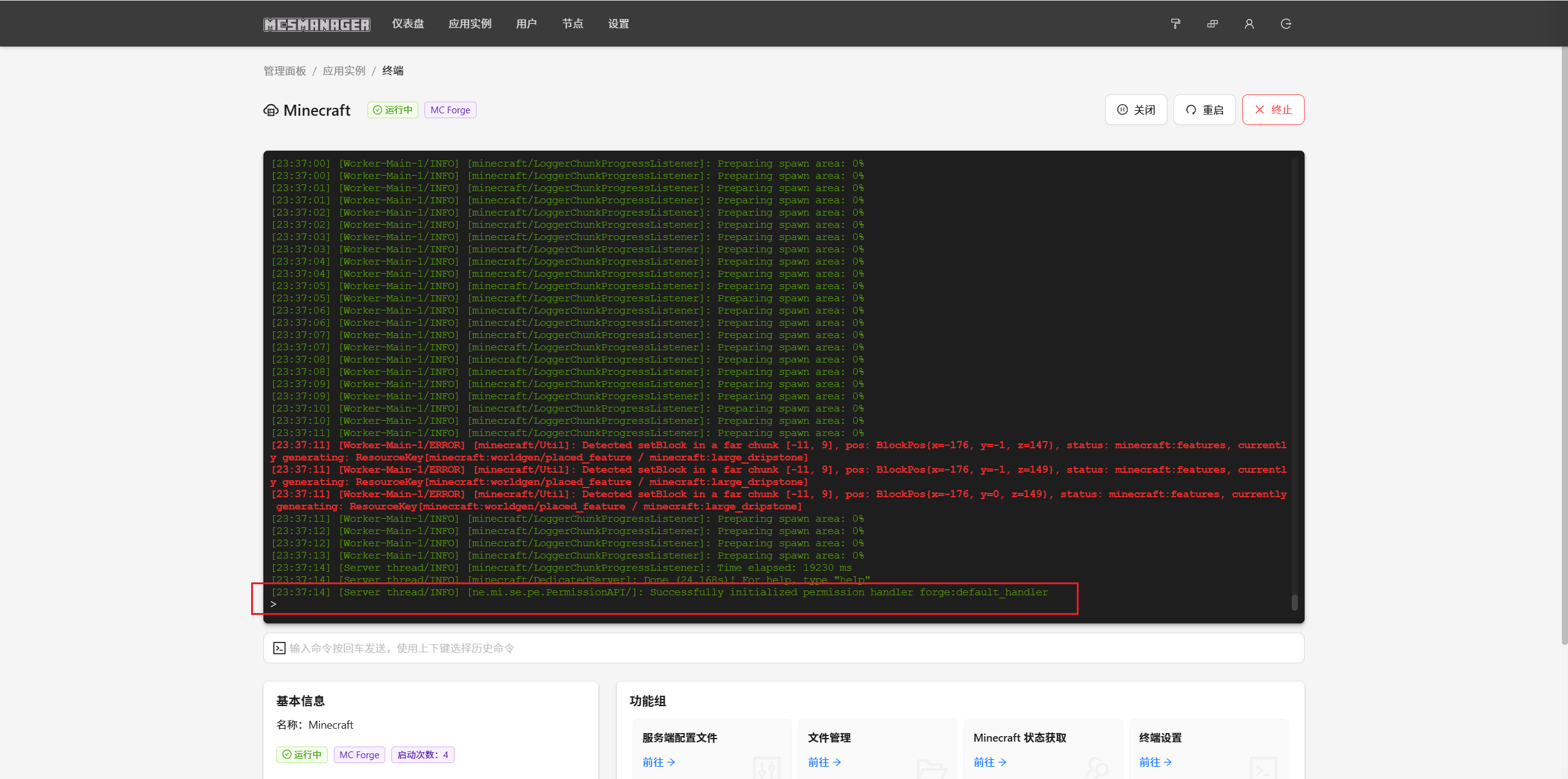1568x779 pixels.
Task: Click the terminal icon on 终端设置 card
Action: click(x=1263, y=768)
